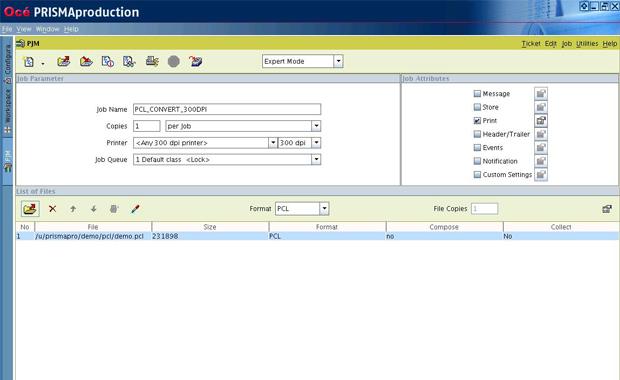Open the Edit menu in PJM

(550, 43)
